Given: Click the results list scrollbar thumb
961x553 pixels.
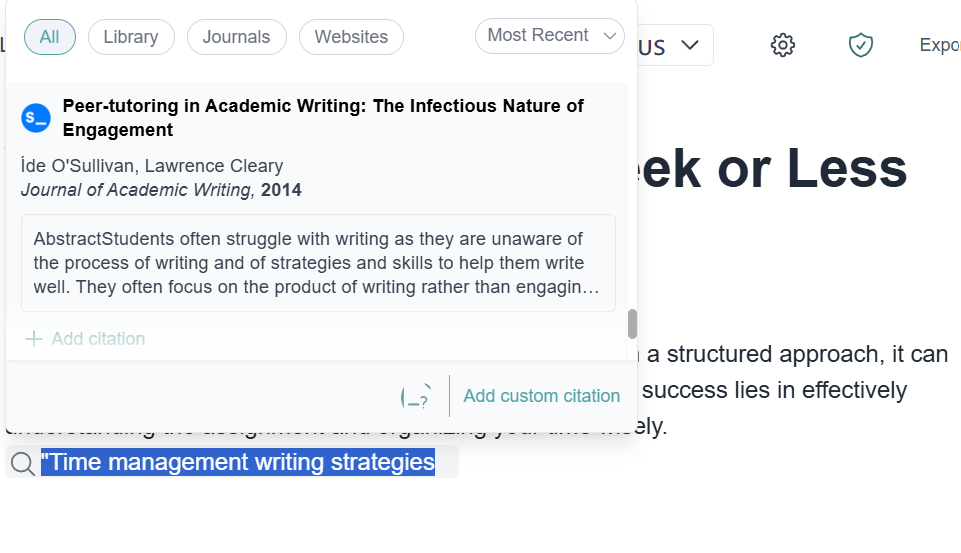Looking at the screenshot, I should click(632, 324).
